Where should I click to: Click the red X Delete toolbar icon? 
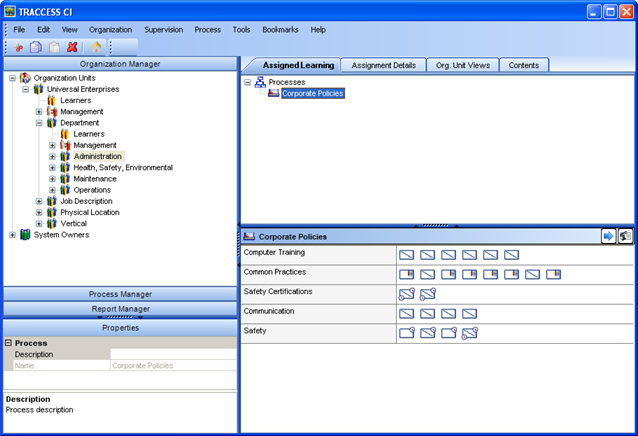tap(72, 47)
